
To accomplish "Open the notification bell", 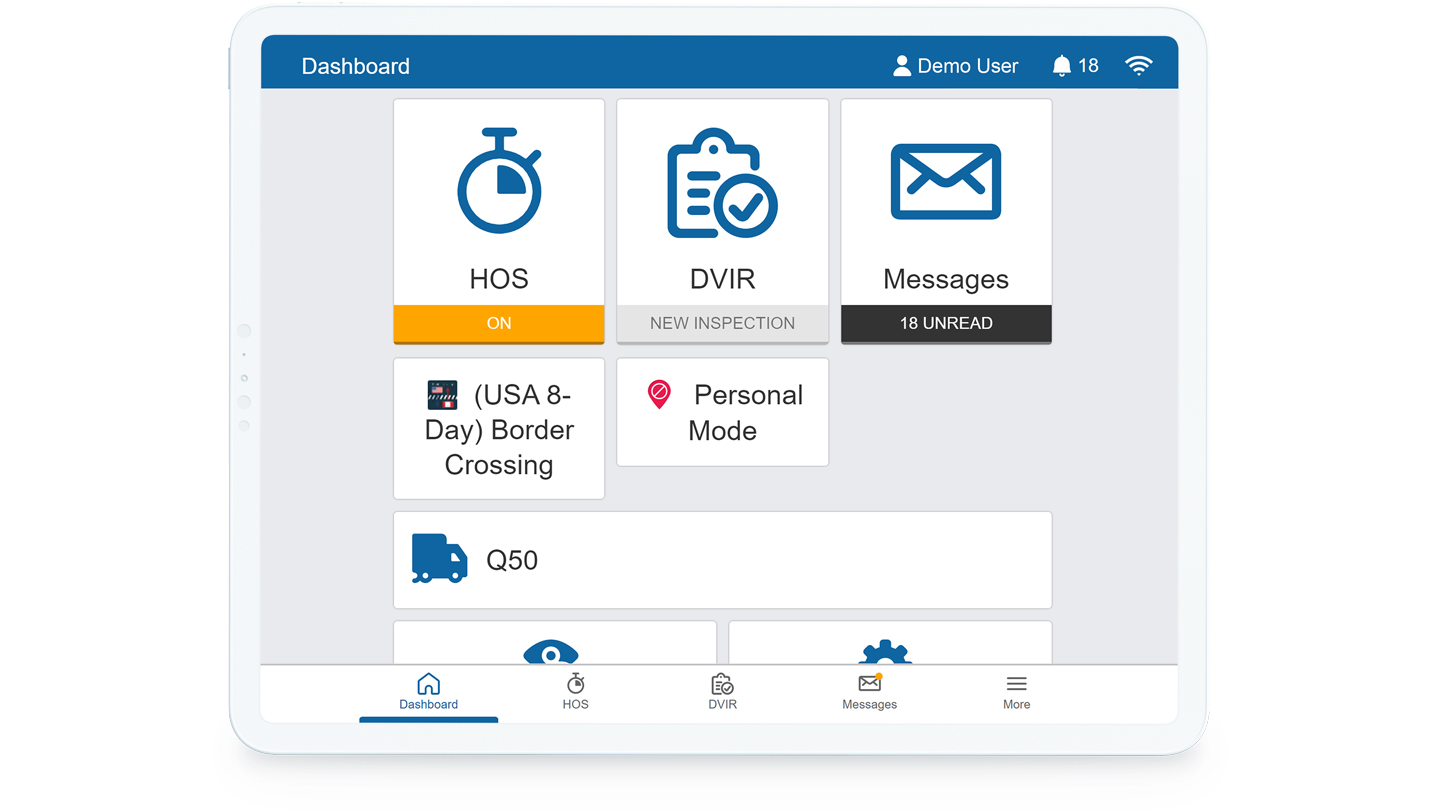I will 1062,66.
